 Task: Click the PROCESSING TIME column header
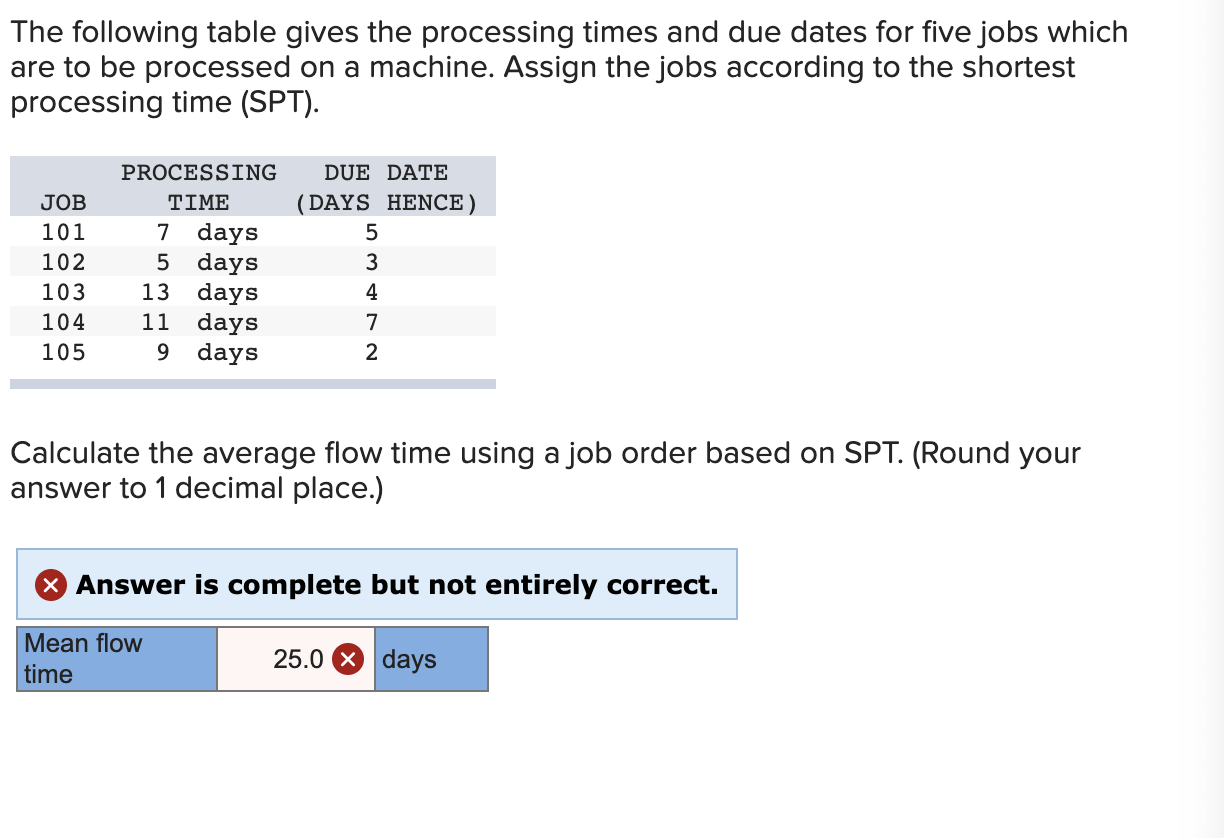[199, 187]
